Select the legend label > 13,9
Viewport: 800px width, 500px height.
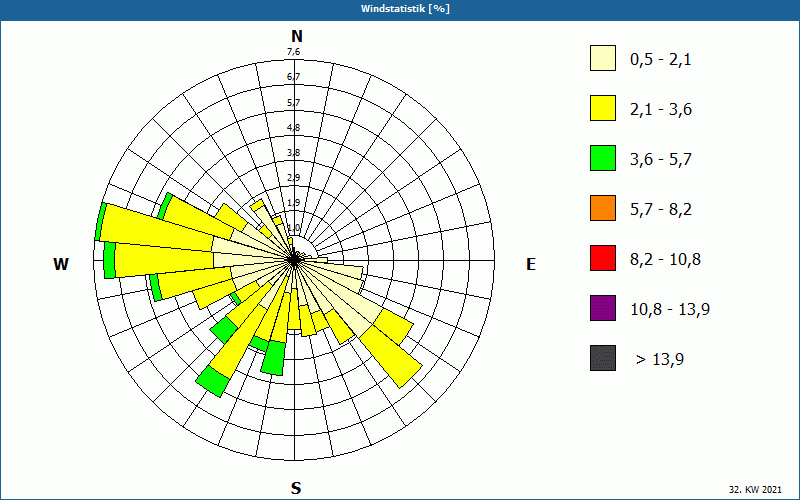(660, 360)
